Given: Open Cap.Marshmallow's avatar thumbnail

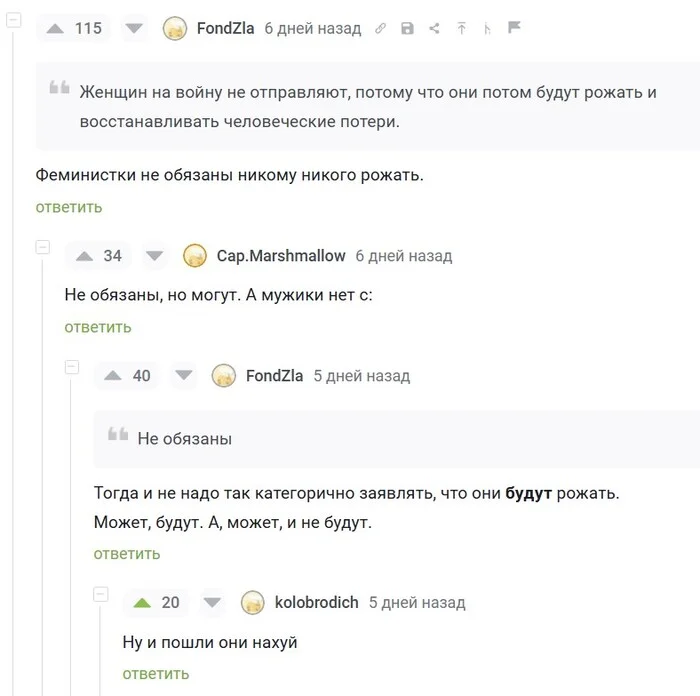Looking at the screenshot, I should [195, 256].
